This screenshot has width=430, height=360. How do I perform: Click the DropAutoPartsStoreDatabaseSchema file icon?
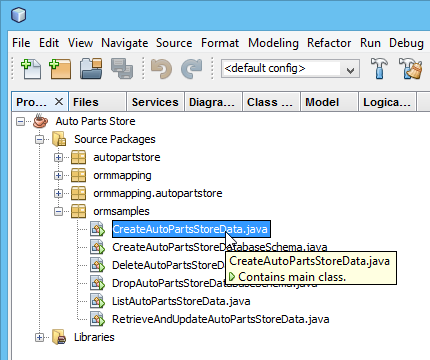pos(98,283)
